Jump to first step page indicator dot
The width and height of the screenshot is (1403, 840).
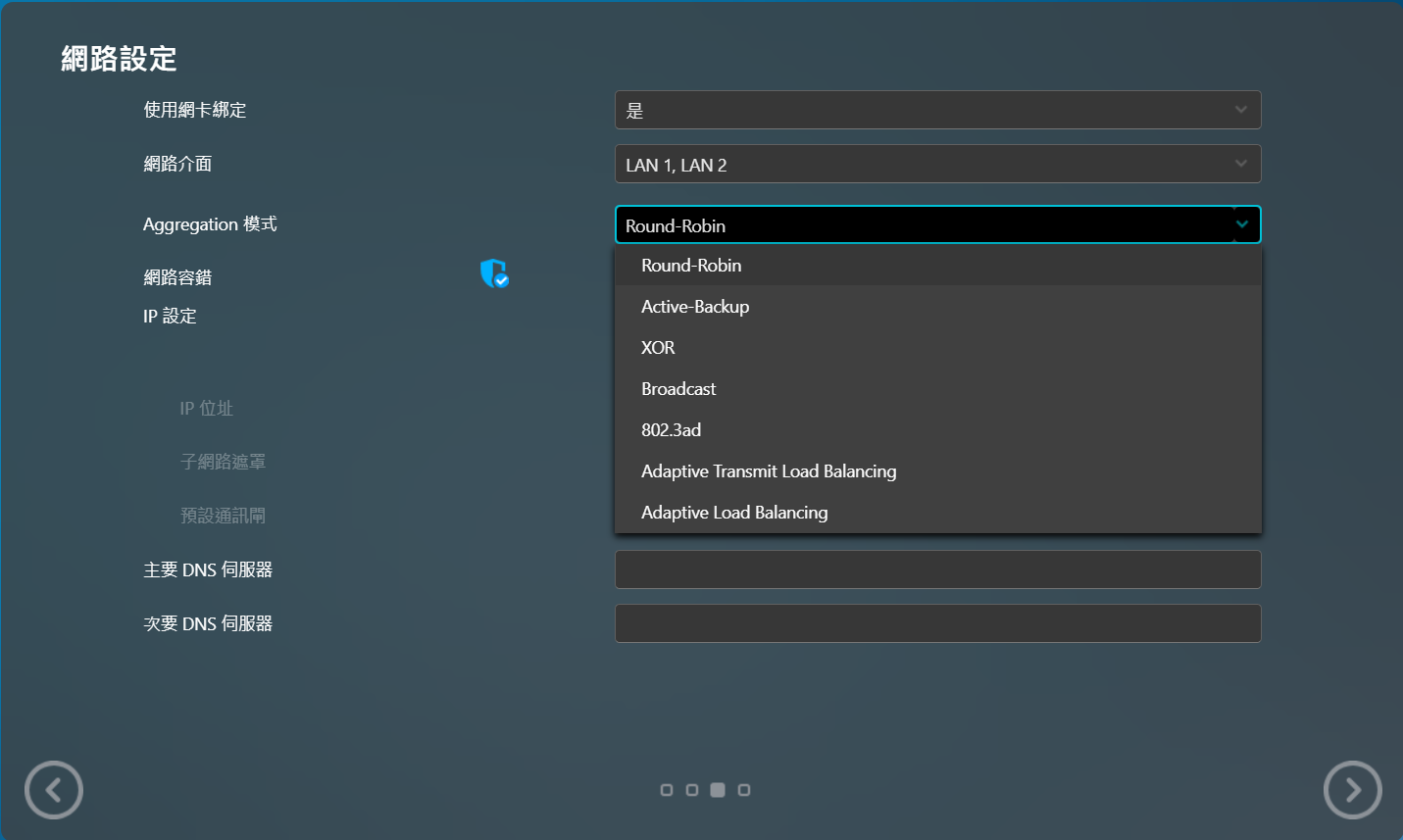point(667,790)
